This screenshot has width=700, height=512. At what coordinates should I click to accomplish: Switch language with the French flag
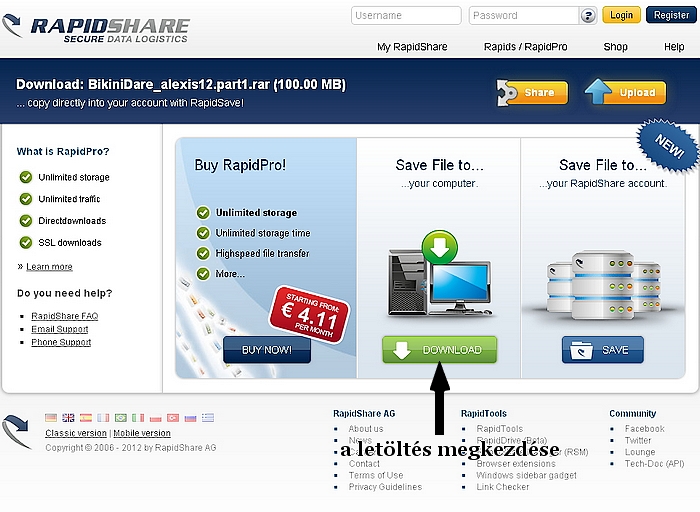[x=103, y=418]
